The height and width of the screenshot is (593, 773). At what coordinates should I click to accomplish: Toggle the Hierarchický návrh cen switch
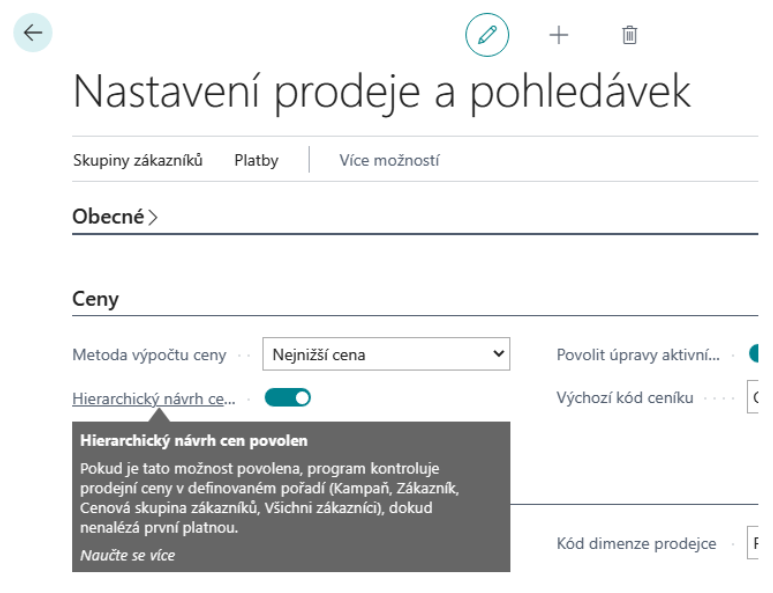(x=288, y=398)
